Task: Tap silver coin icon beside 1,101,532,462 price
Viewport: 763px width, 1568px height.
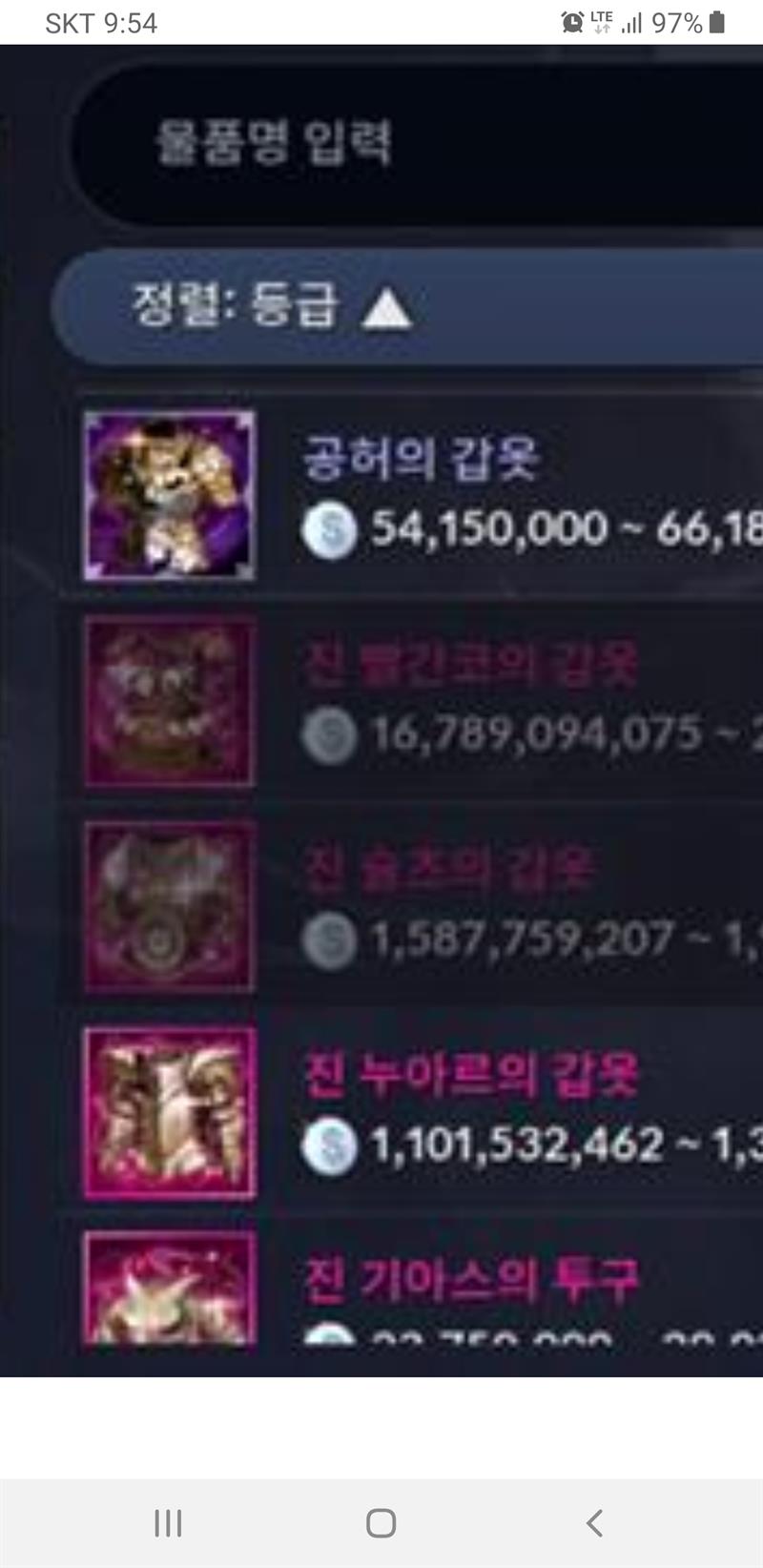Action: 329,1145
